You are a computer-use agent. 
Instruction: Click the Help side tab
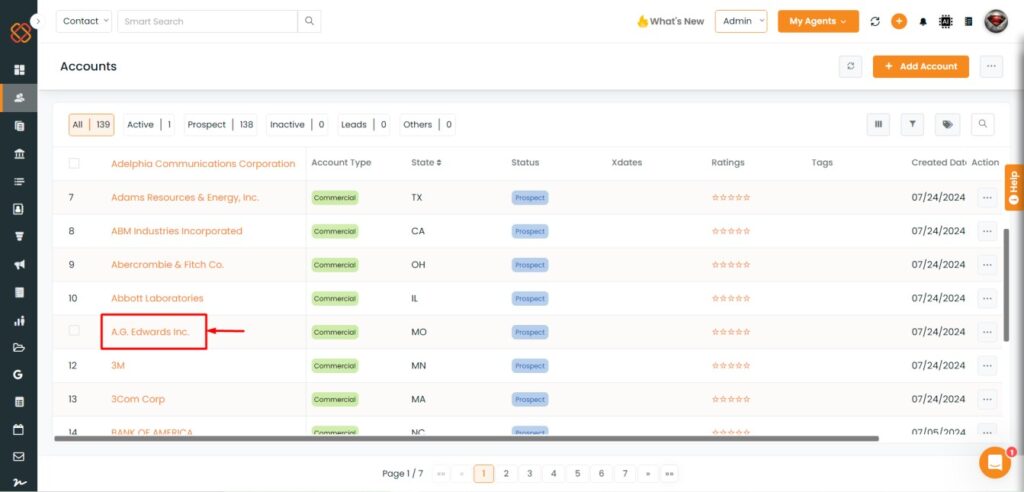point(1014,188)
